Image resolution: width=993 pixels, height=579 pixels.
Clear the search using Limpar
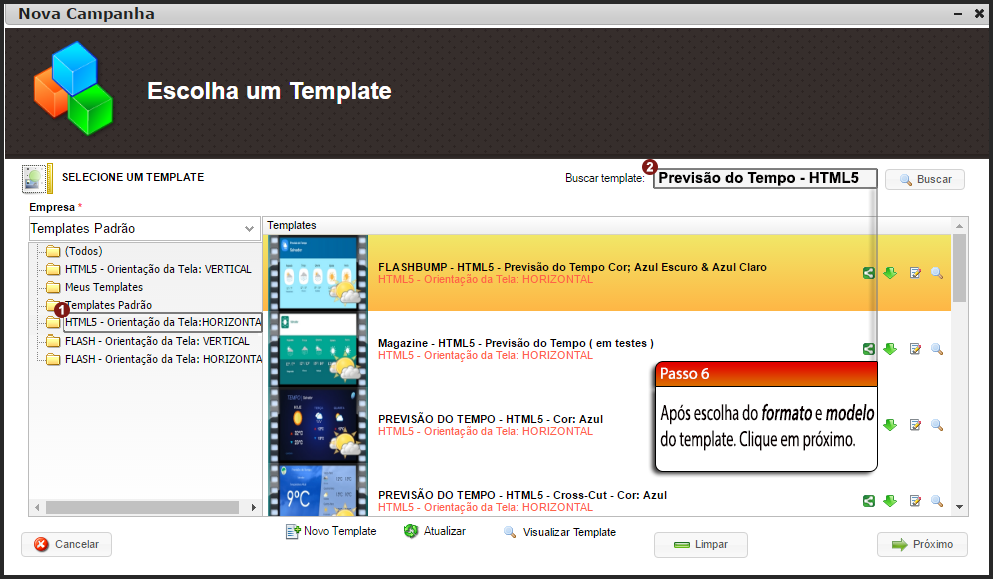click(700, 544)
